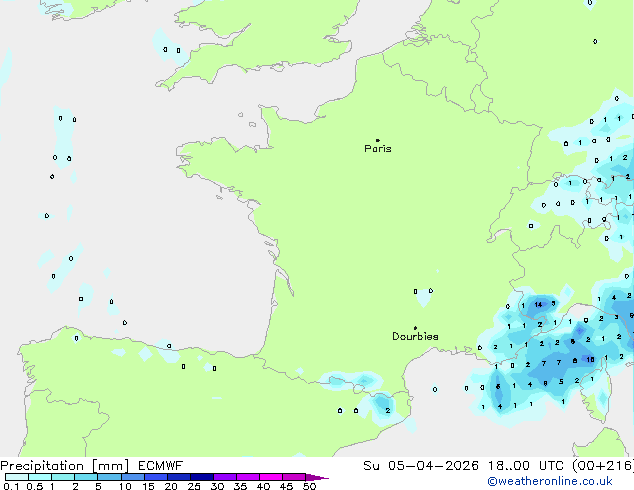The image size is (634, 490).
Task: Click the 14 mm precipitation value
Action: coord(538,304)
